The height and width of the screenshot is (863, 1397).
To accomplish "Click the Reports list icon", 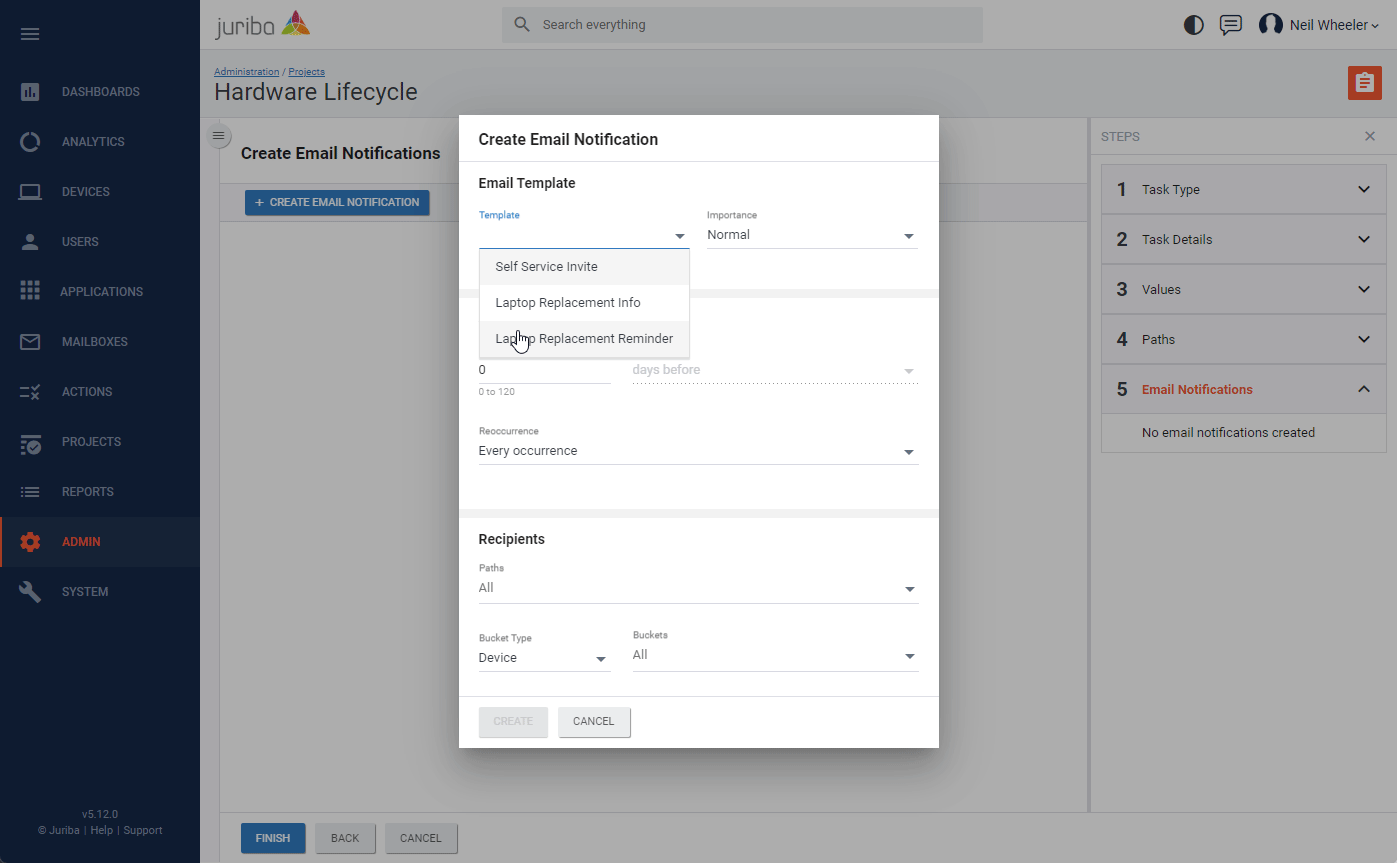I will pyautogui.click(x=30, y=492).
